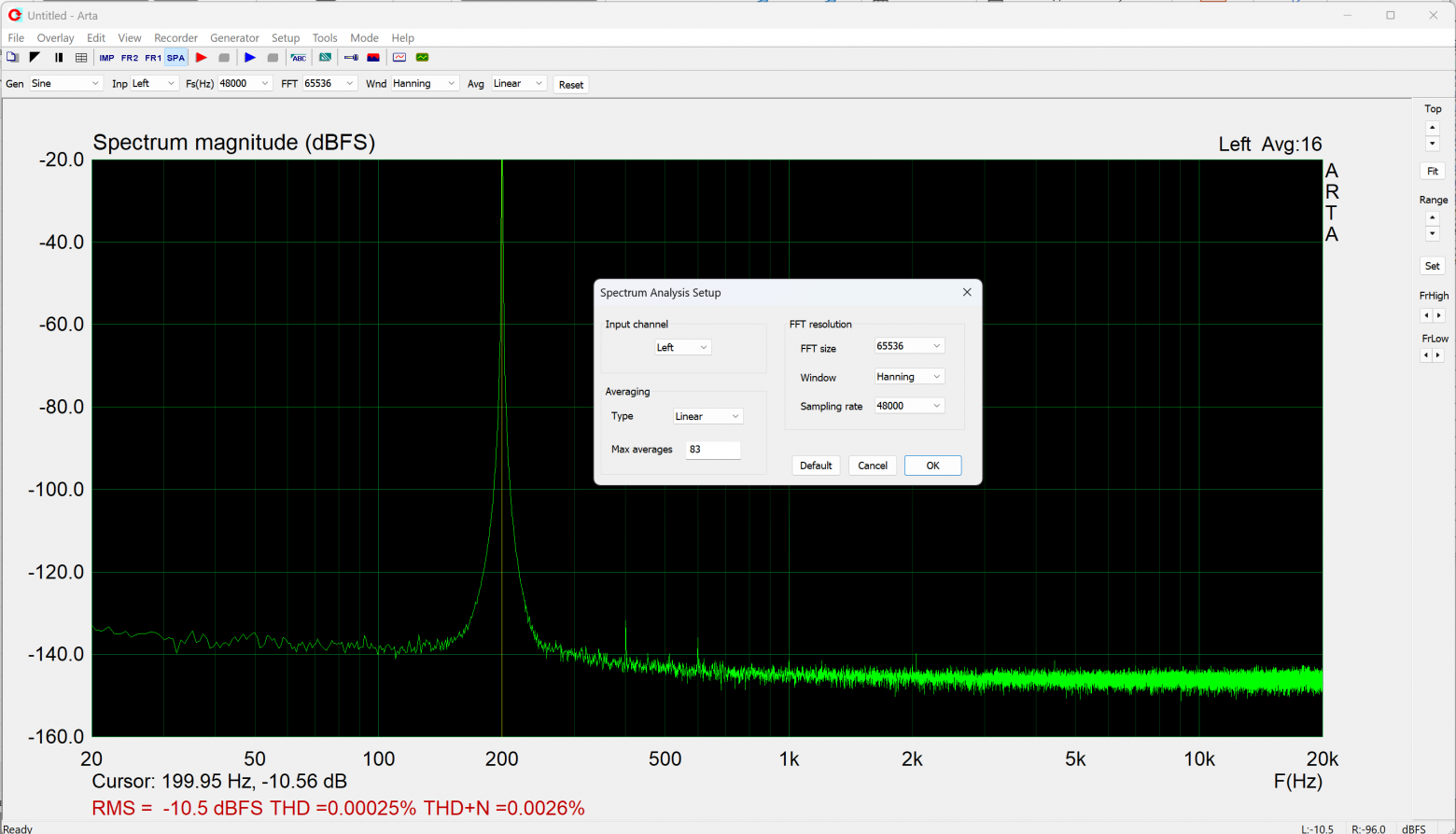Start recording with the red play icon

pos(201,58)
